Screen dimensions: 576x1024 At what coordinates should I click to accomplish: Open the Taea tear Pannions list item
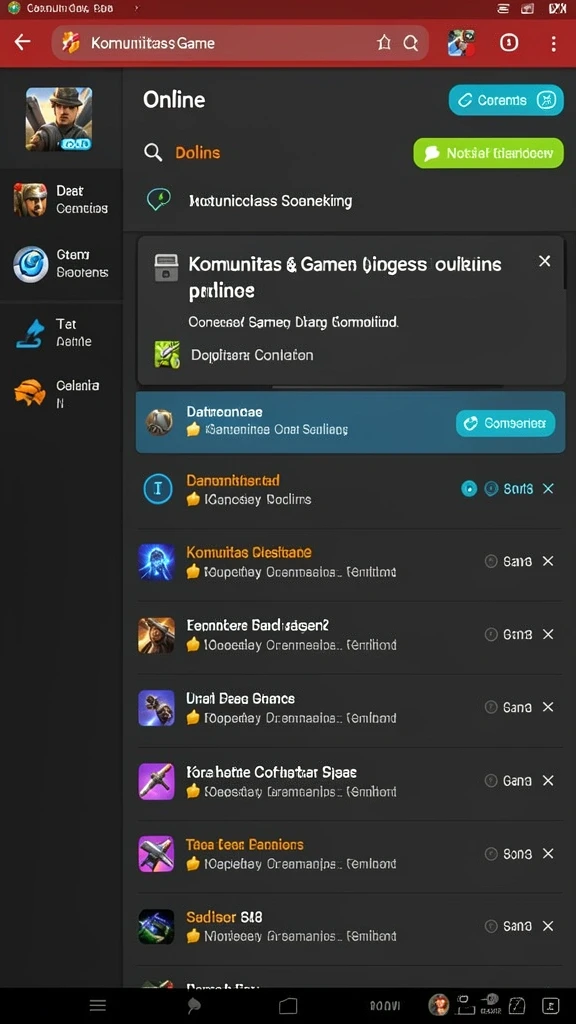tap(349, 854)
